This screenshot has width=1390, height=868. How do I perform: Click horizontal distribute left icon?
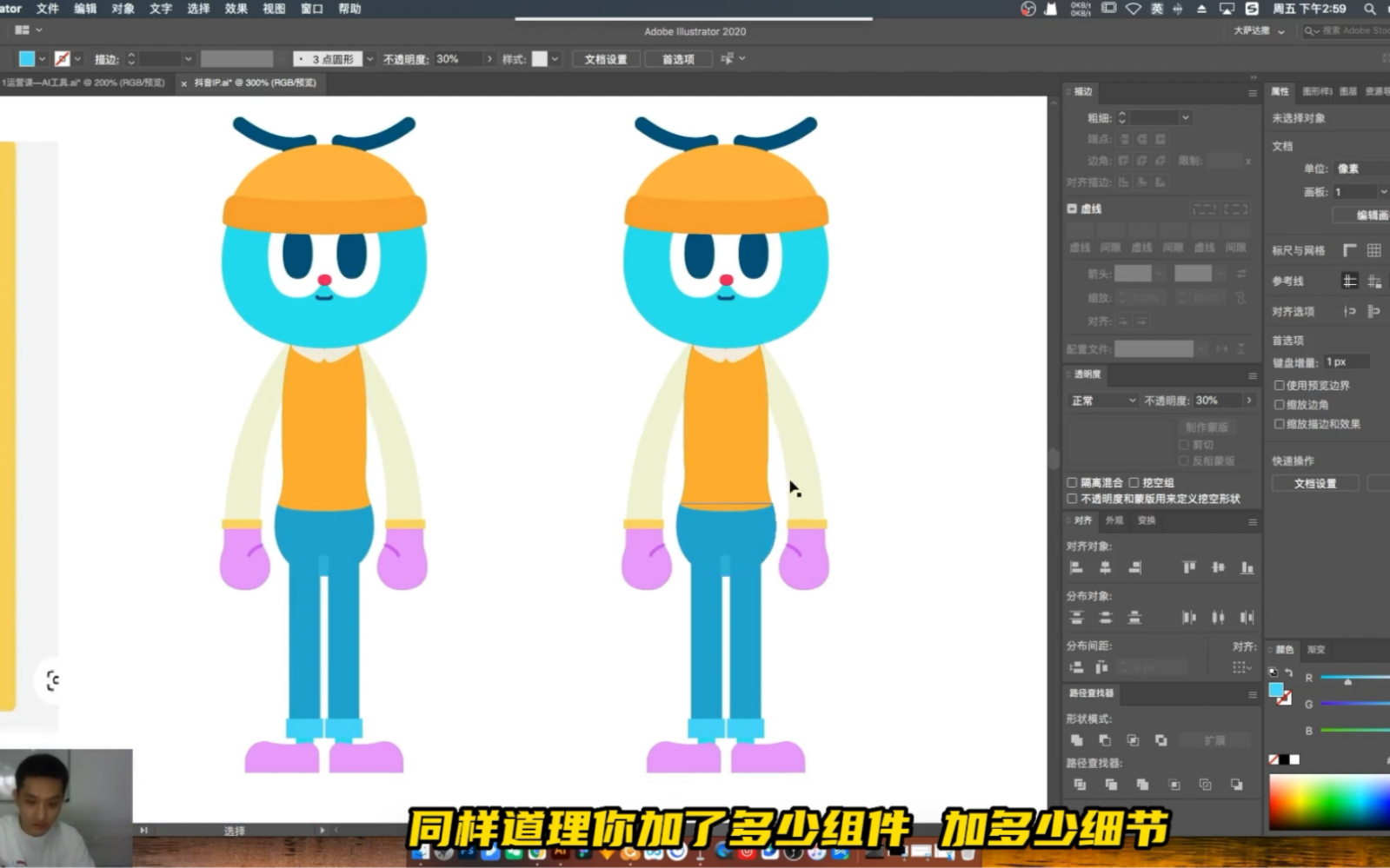[x=1189, y=618]
